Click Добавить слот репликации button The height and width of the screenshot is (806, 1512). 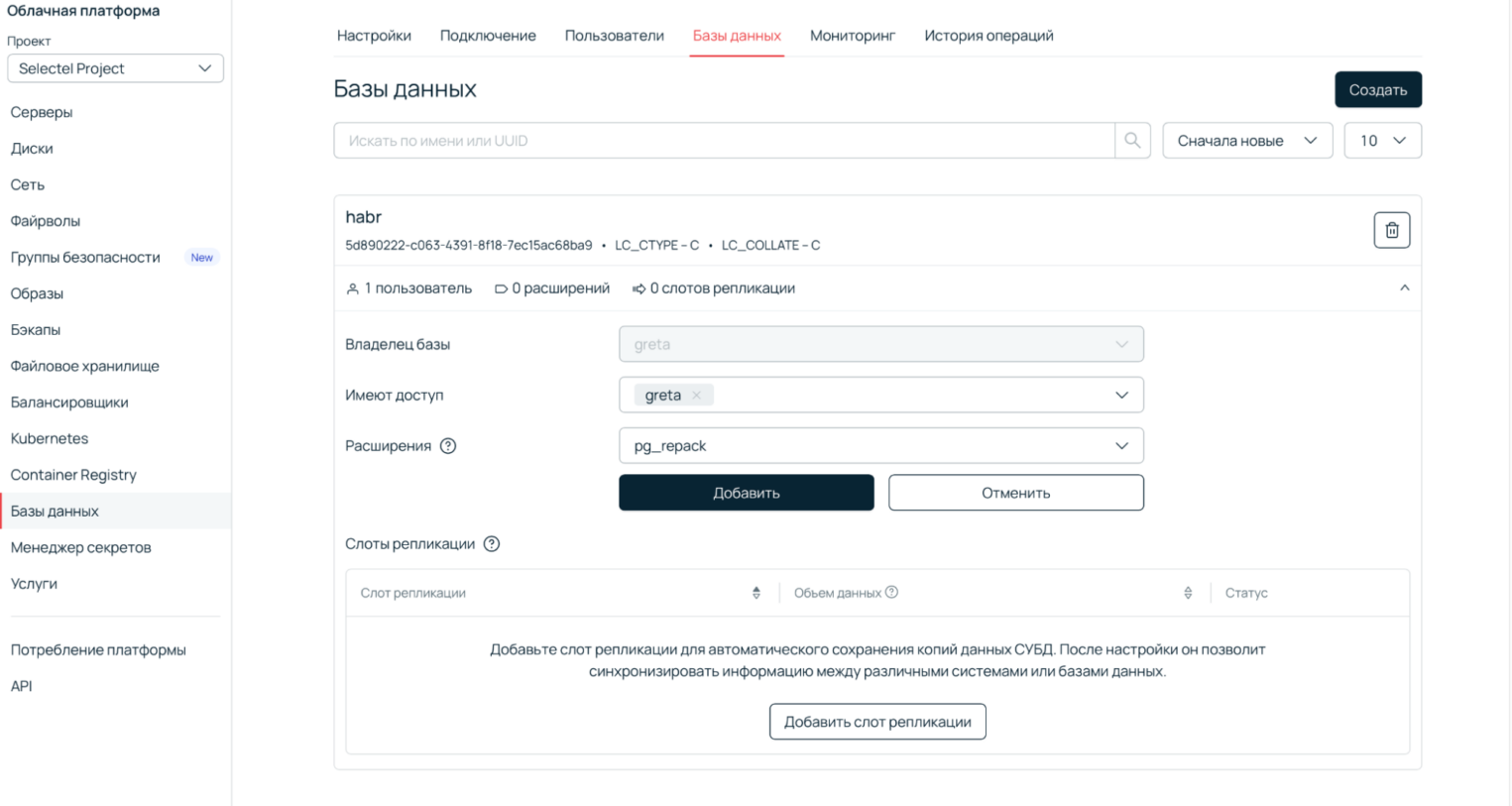[877, 722]
